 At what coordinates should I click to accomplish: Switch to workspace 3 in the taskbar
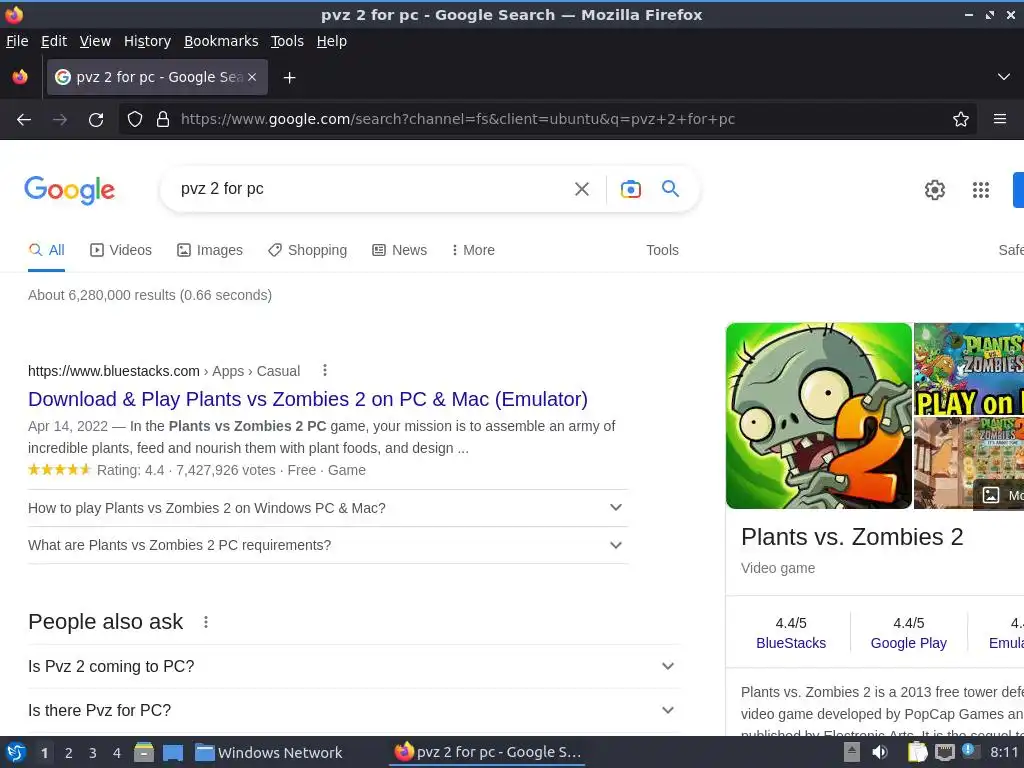point(93,753)
